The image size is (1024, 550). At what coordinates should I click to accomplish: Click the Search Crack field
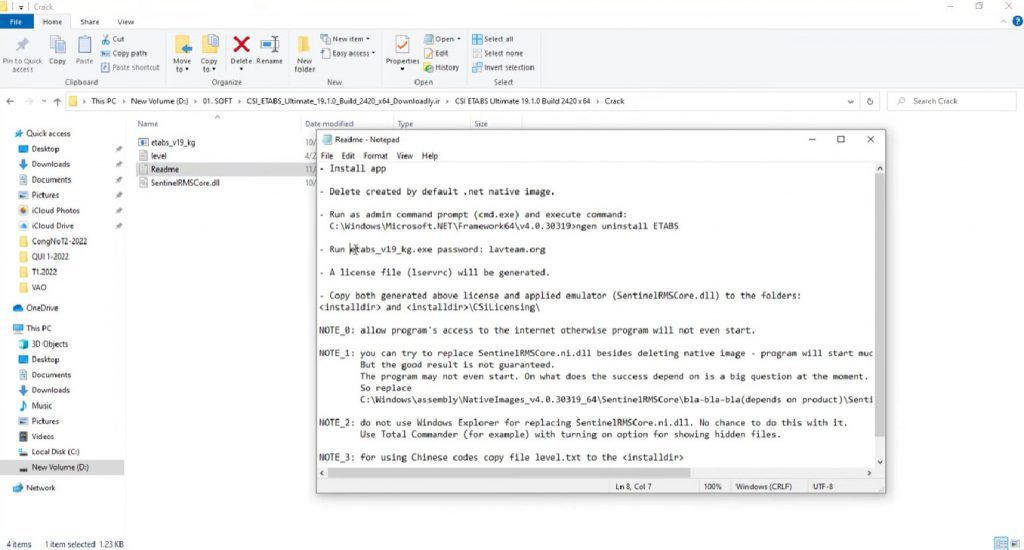click(x=952, y=101)
